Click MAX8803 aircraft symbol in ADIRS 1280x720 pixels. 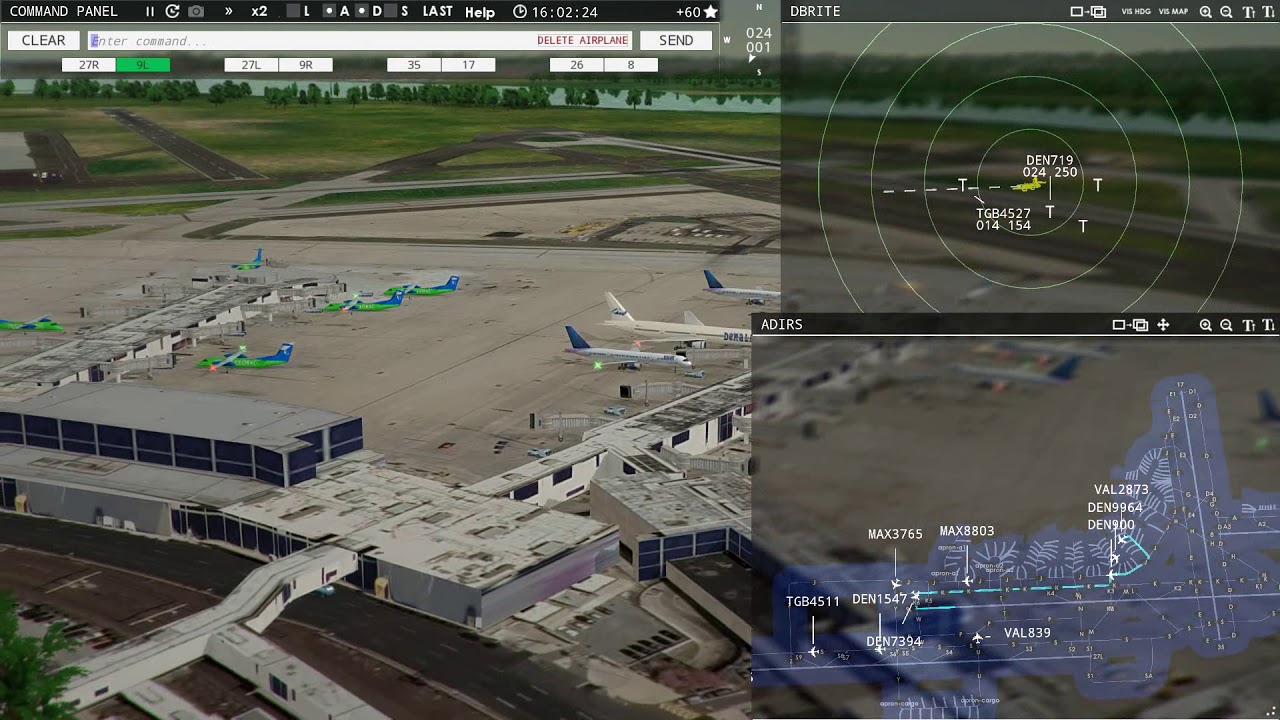[967, 580]
